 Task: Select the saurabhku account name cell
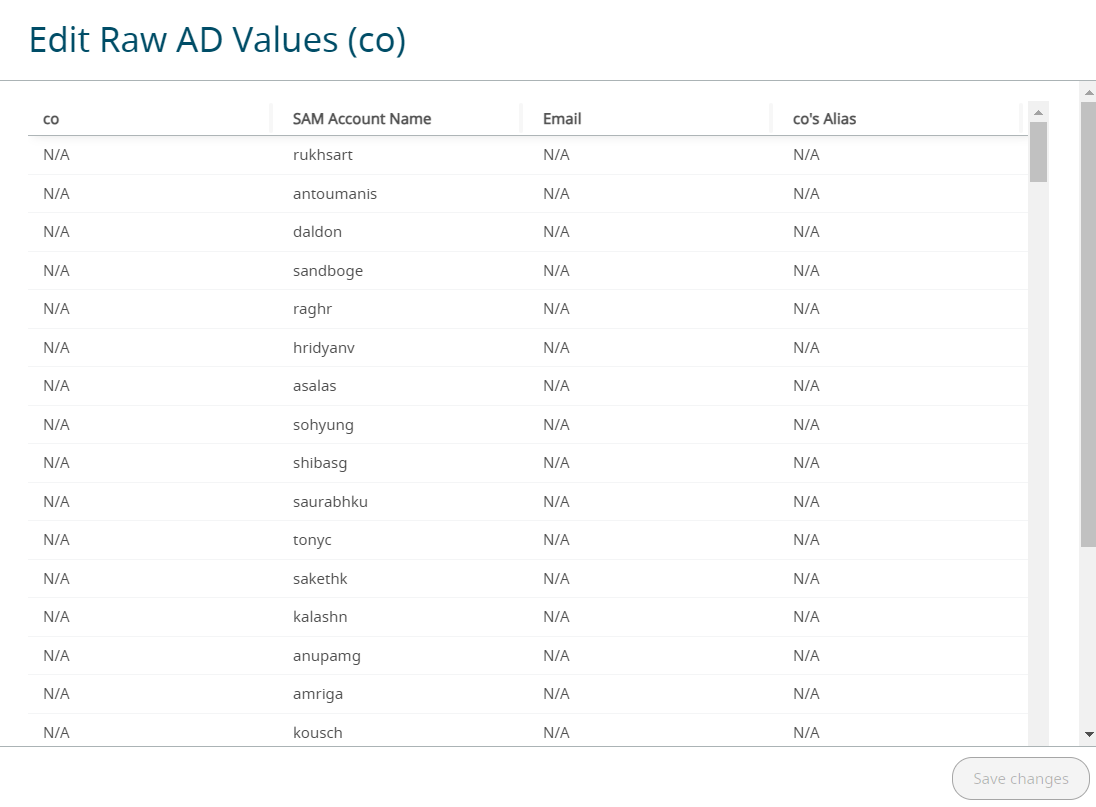coord(330,502)
